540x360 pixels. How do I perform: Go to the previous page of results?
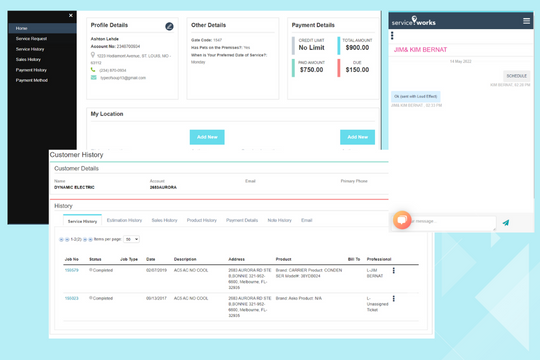coord(67,239)
